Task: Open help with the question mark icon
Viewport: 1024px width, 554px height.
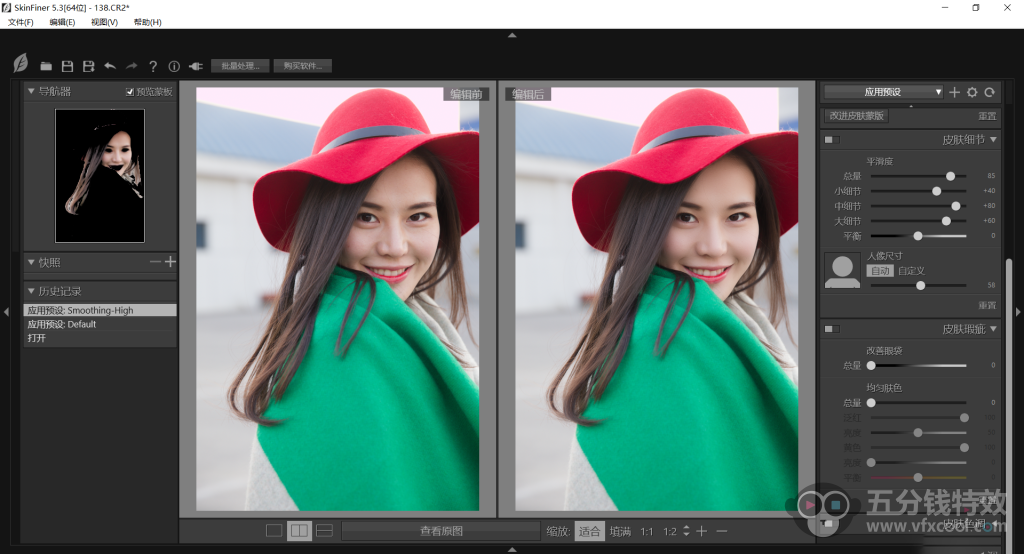Action: point(153,66)
